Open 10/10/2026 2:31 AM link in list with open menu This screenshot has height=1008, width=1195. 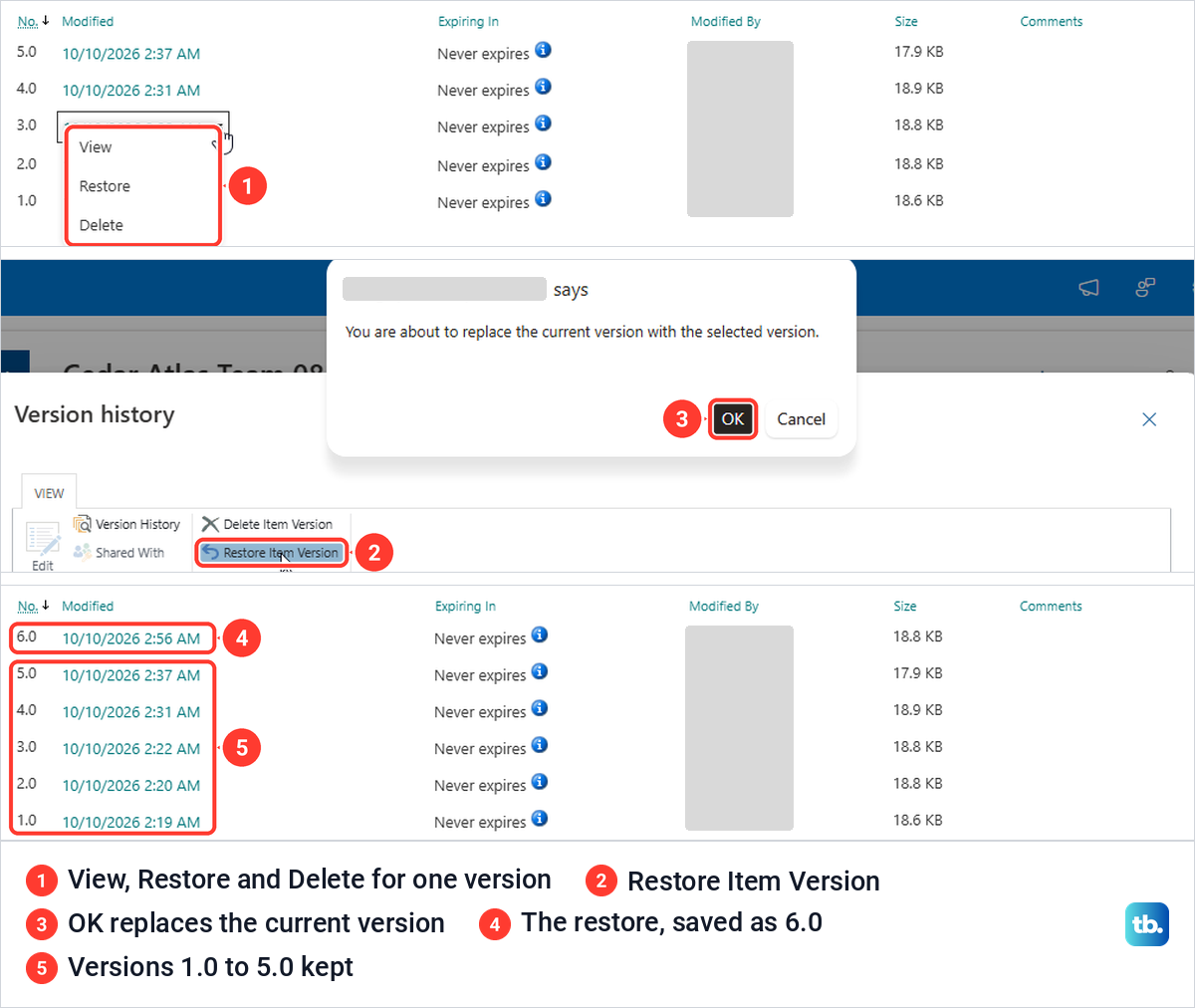(x=131, y=91)
